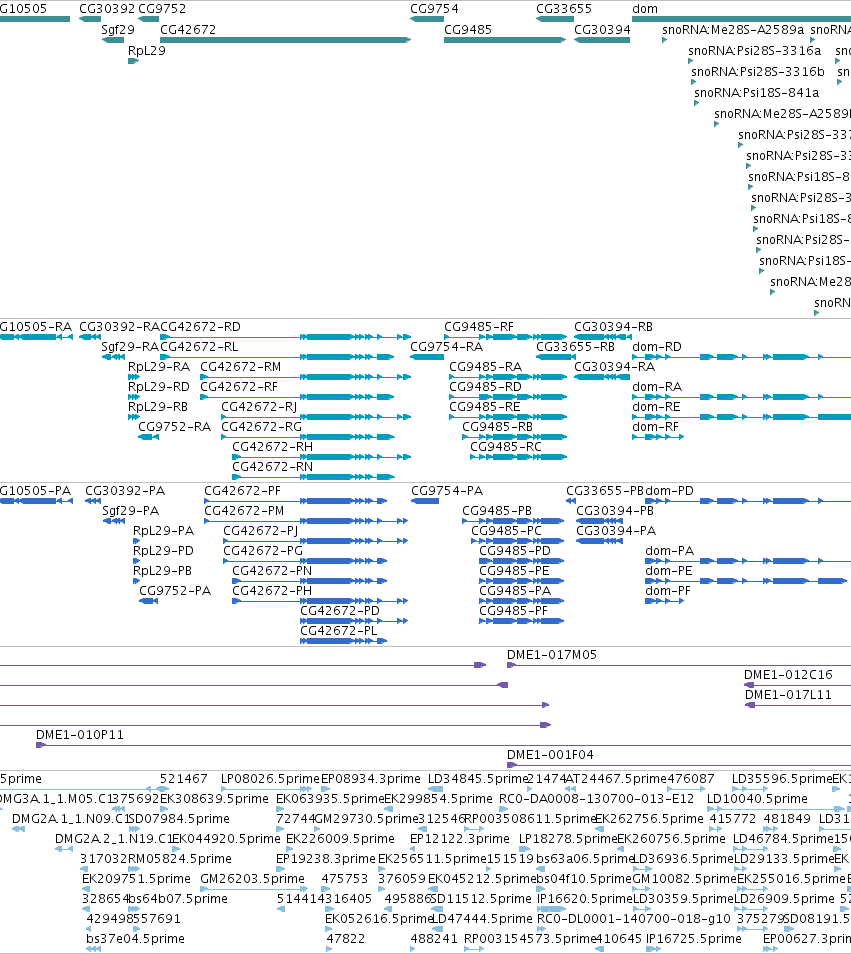Click the CG42672-RD transcript label
Screen dimensions: 851x954
tap(200, 327)
